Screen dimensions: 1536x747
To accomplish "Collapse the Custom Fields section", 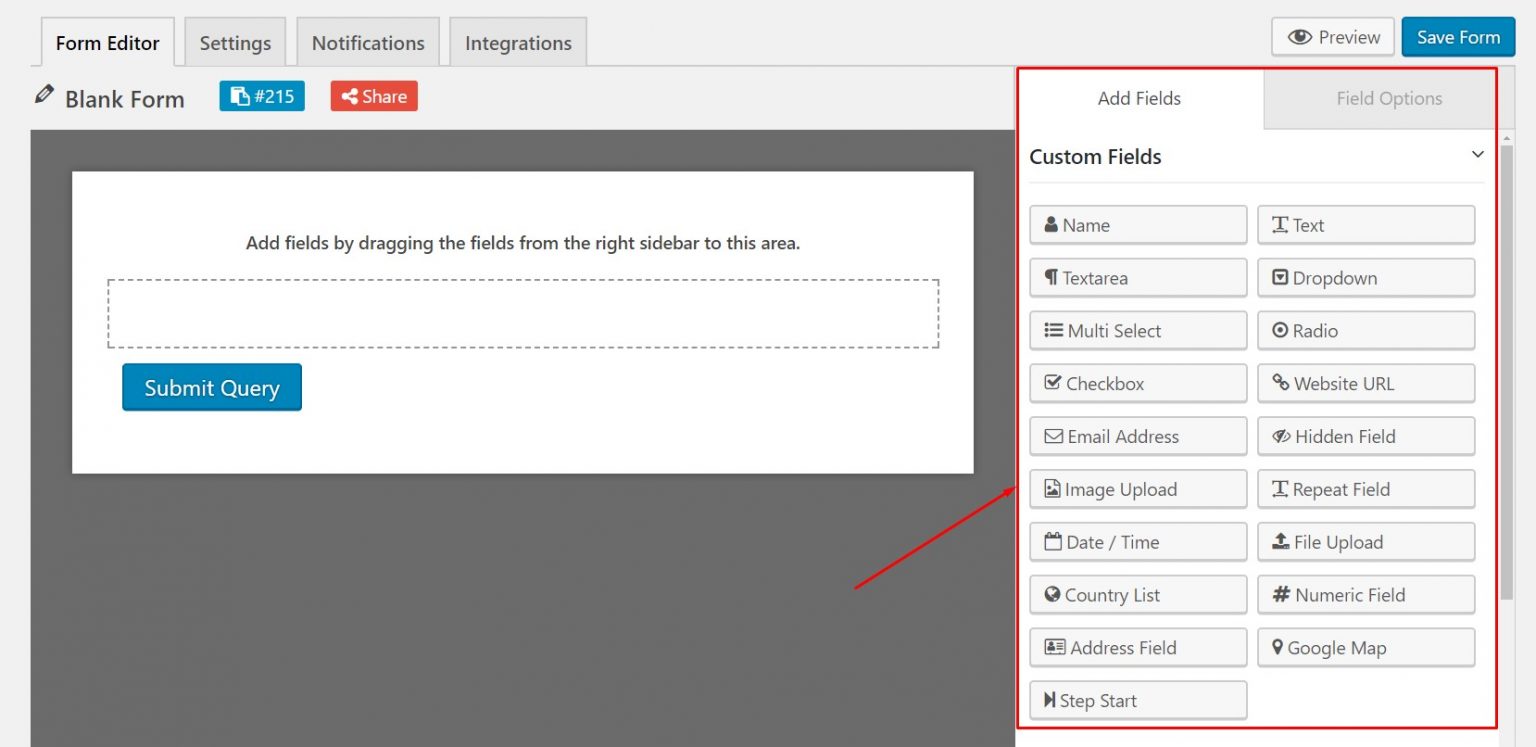I will pyautogui.click(x=1477, y=154).
